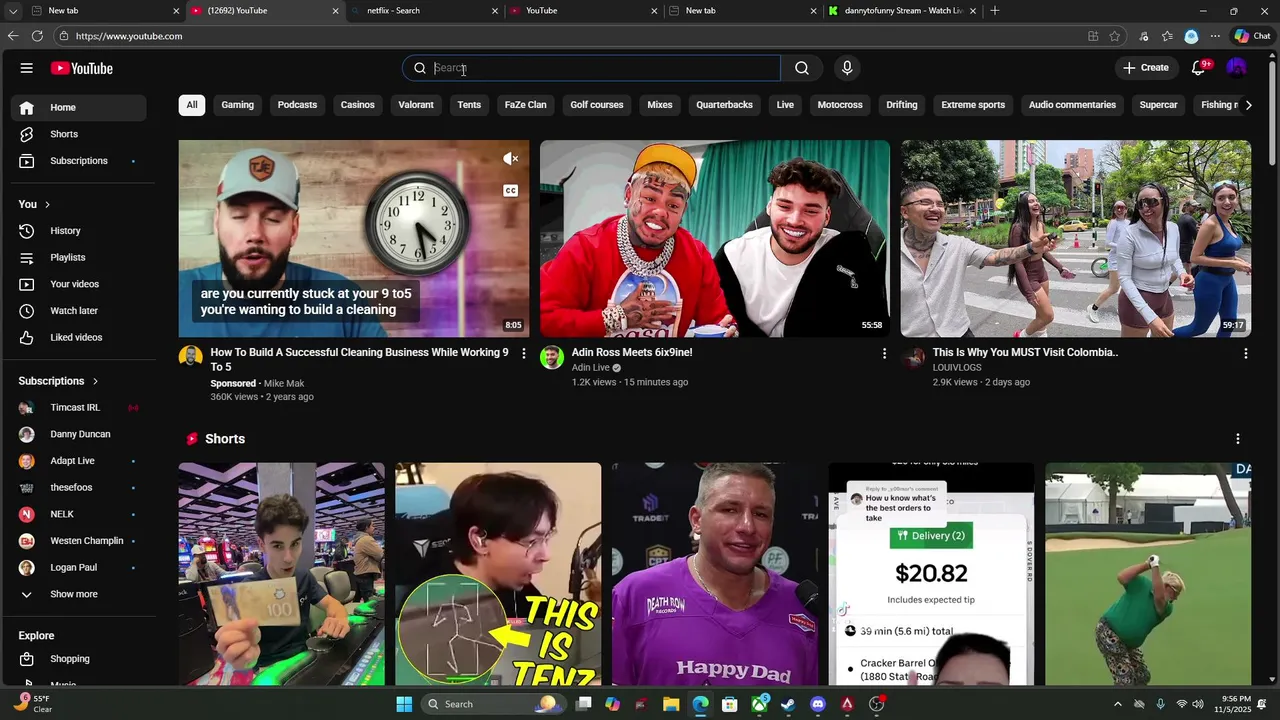Open the Logan Paul subscription

point(79,568)
